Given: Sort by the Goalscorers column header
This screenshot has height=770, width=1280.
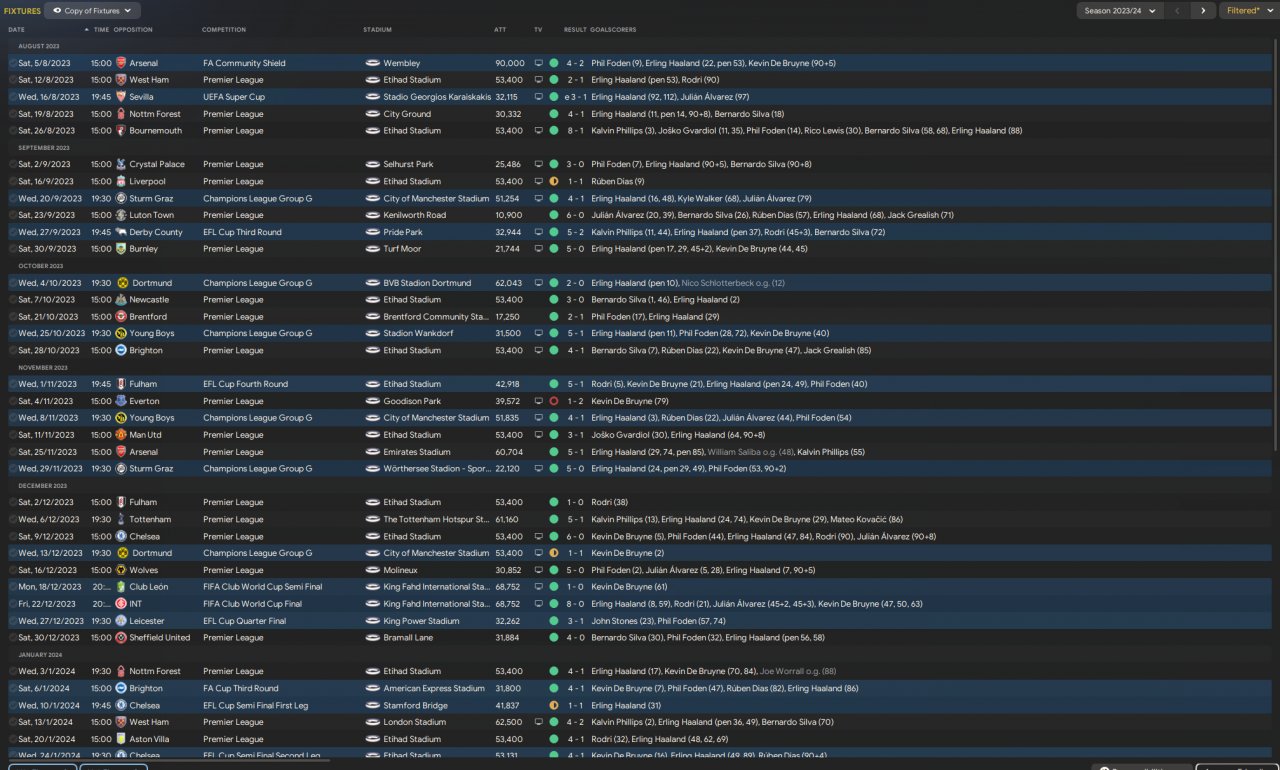Looking at the screenshot, I should [x=613, y=30].
